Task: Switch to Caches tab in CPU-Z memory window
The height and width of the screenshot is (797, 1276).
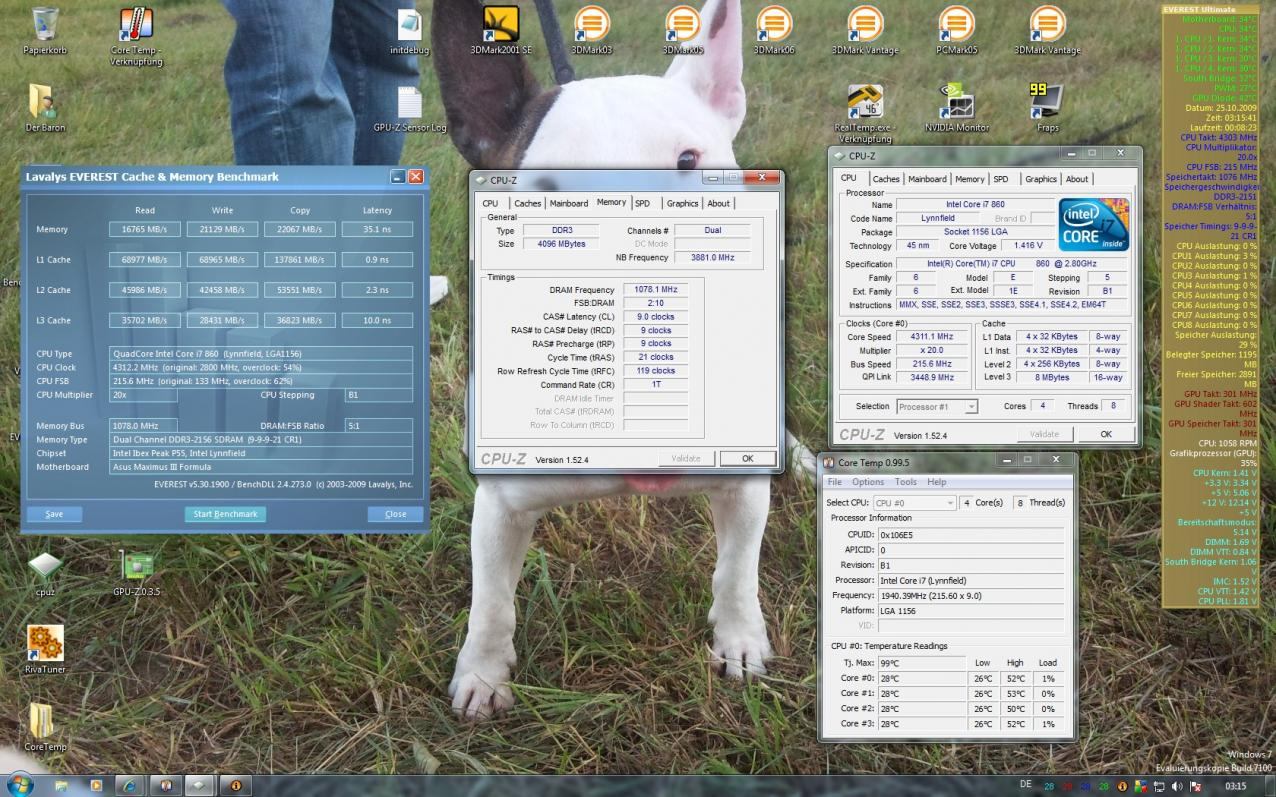Action: (527, 203)
